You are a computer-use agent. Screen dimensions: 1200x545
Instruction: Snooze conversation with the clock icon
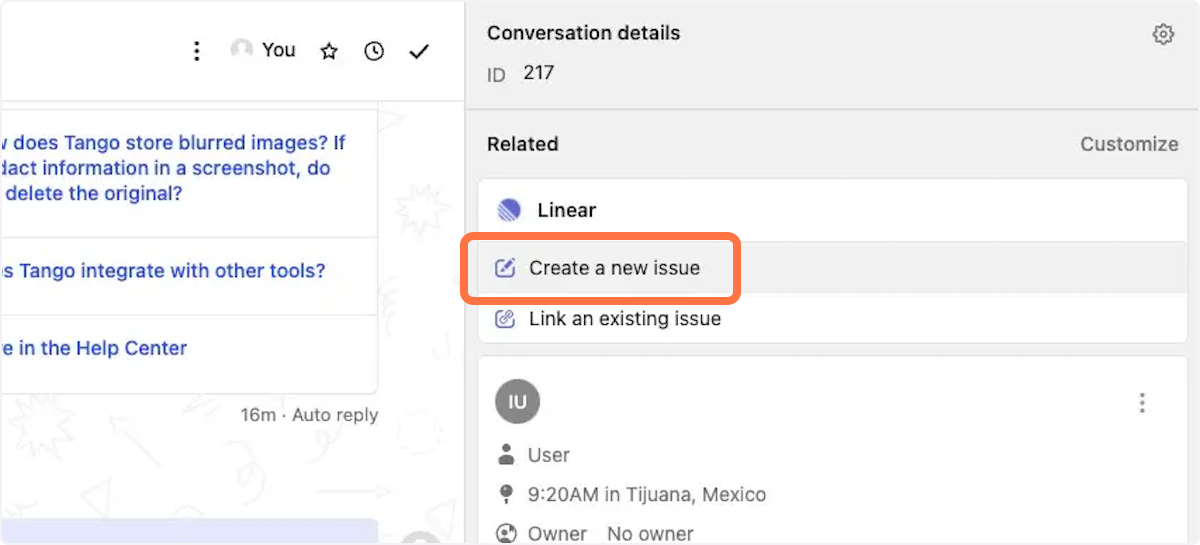tap(374, 51)
